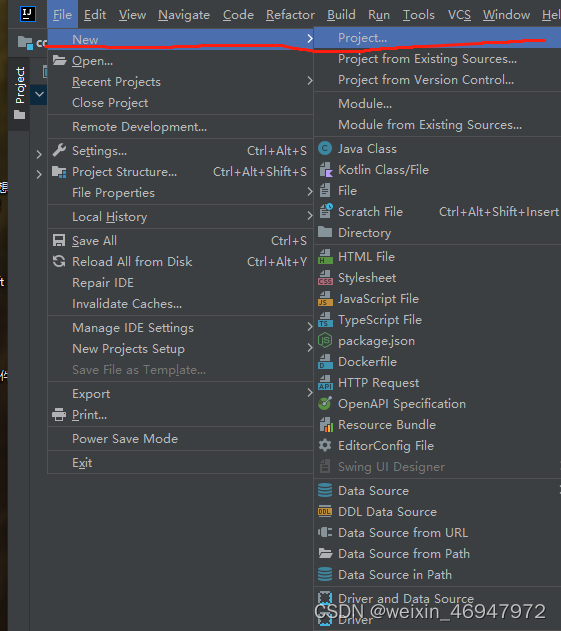Select Project... in New submenu
Image resolution: width=561 pixels, height=631 pixels.
pos(437,38)
